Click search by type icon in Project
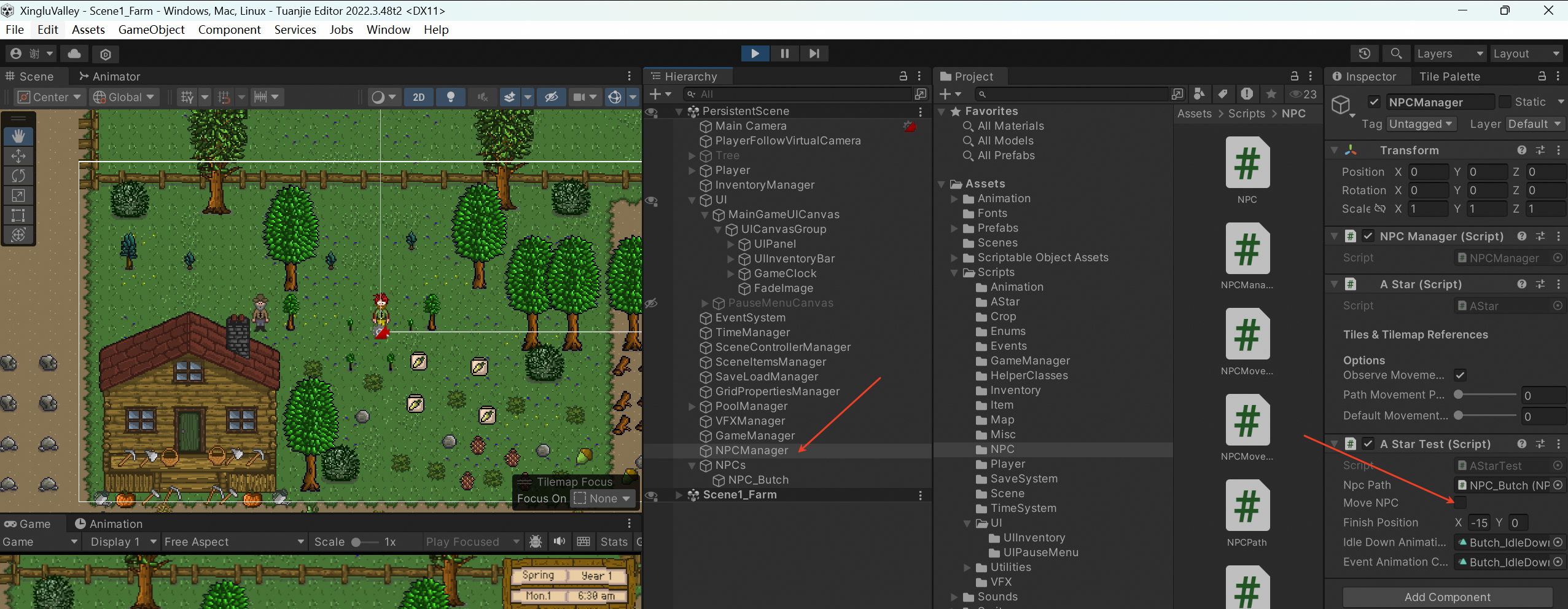 pos(1198,94)
